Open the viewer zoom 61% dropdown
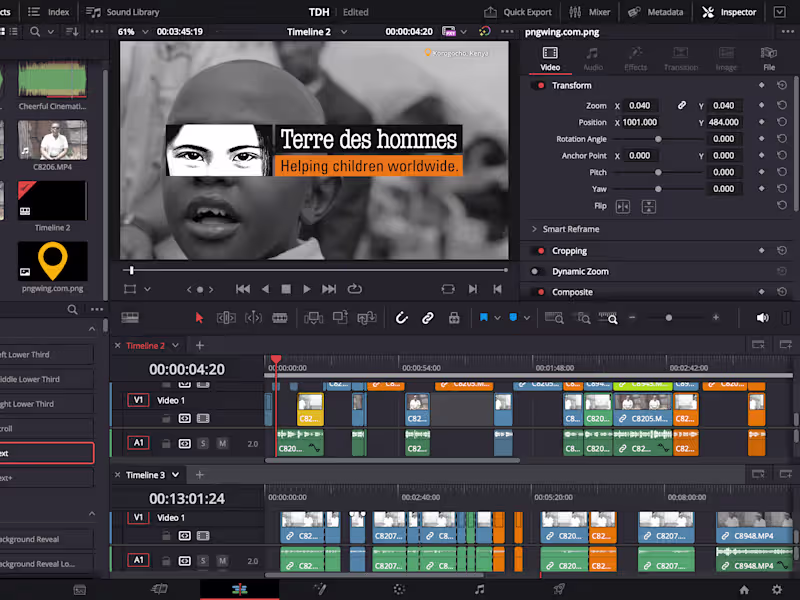Viewport: 800px width, 600px height. (x=133, y=32)
